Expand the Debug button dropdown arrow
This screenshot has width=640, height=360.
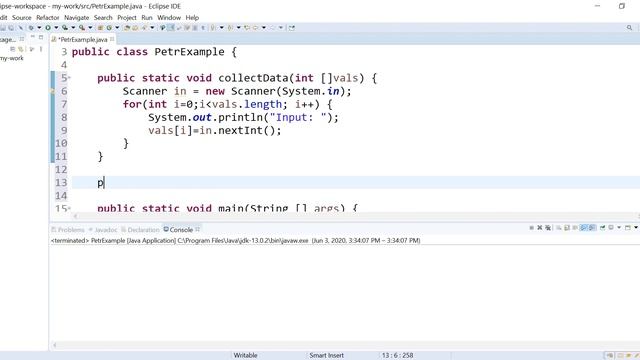[x=39, y=28]
